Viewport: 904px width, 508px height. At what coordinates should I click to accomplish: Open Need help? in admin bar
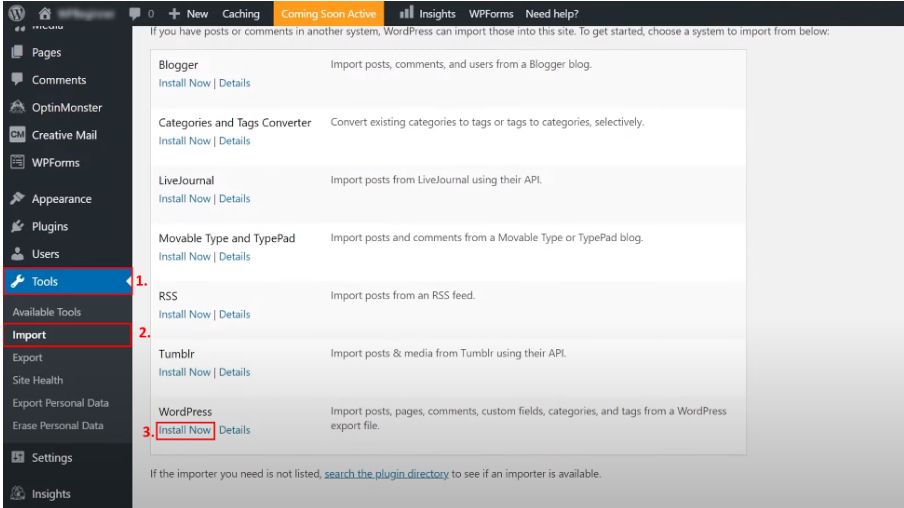tap(551, 13)
